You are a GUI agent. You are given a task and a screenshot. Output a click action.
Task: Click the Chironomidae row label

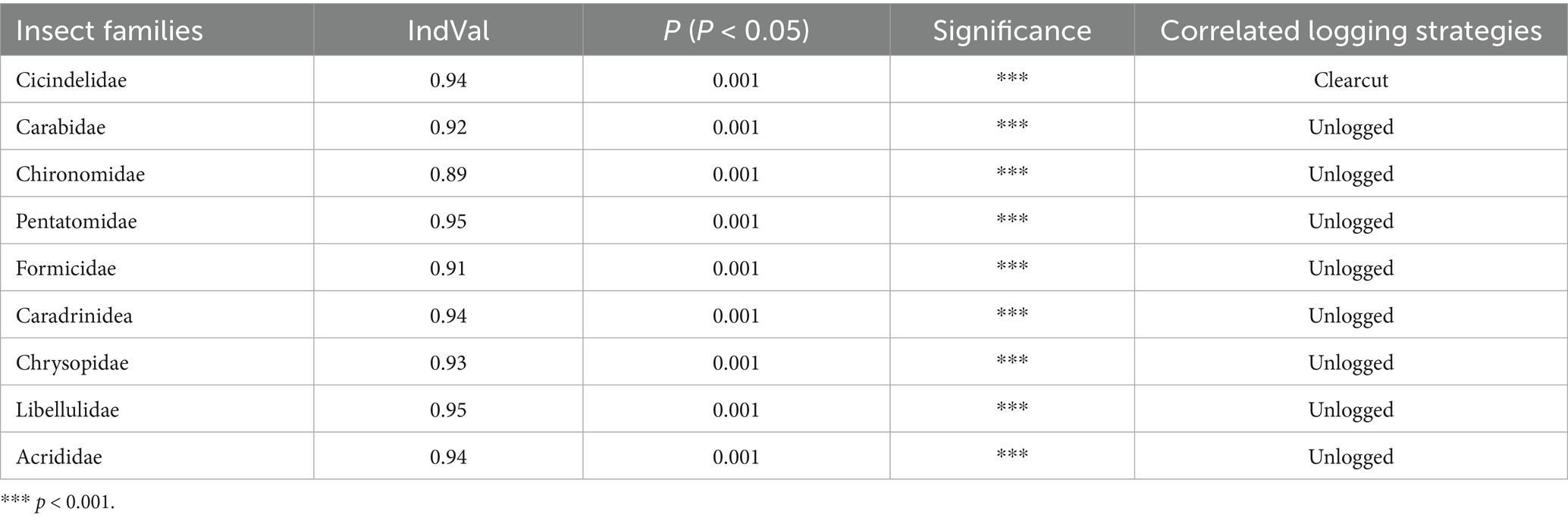pos(80,174)
